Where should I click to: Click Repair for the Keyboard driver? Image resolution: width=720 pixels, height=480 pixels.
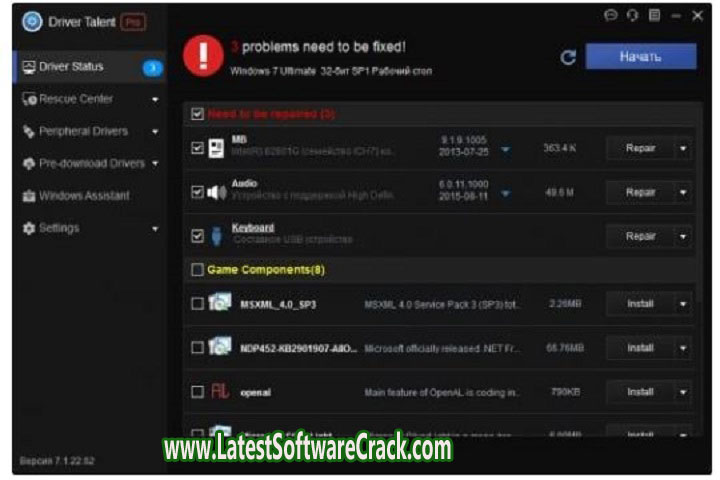(640, 236)
